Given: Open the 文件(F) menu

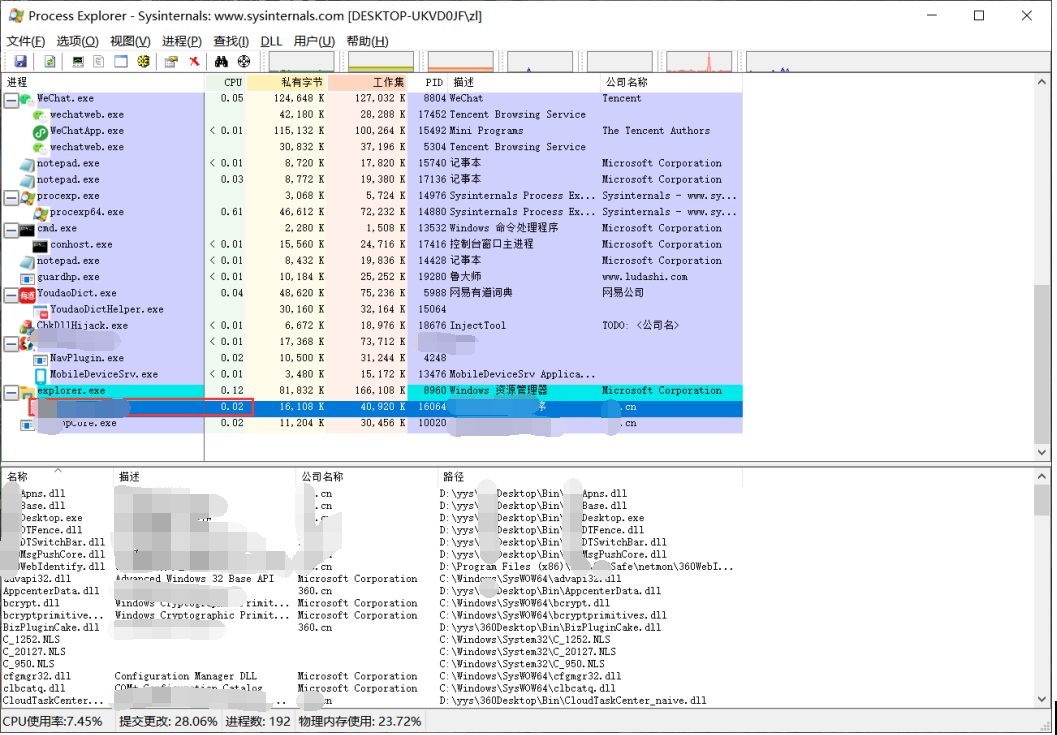Looking at the screenshot, I should (x=26, y=41).
